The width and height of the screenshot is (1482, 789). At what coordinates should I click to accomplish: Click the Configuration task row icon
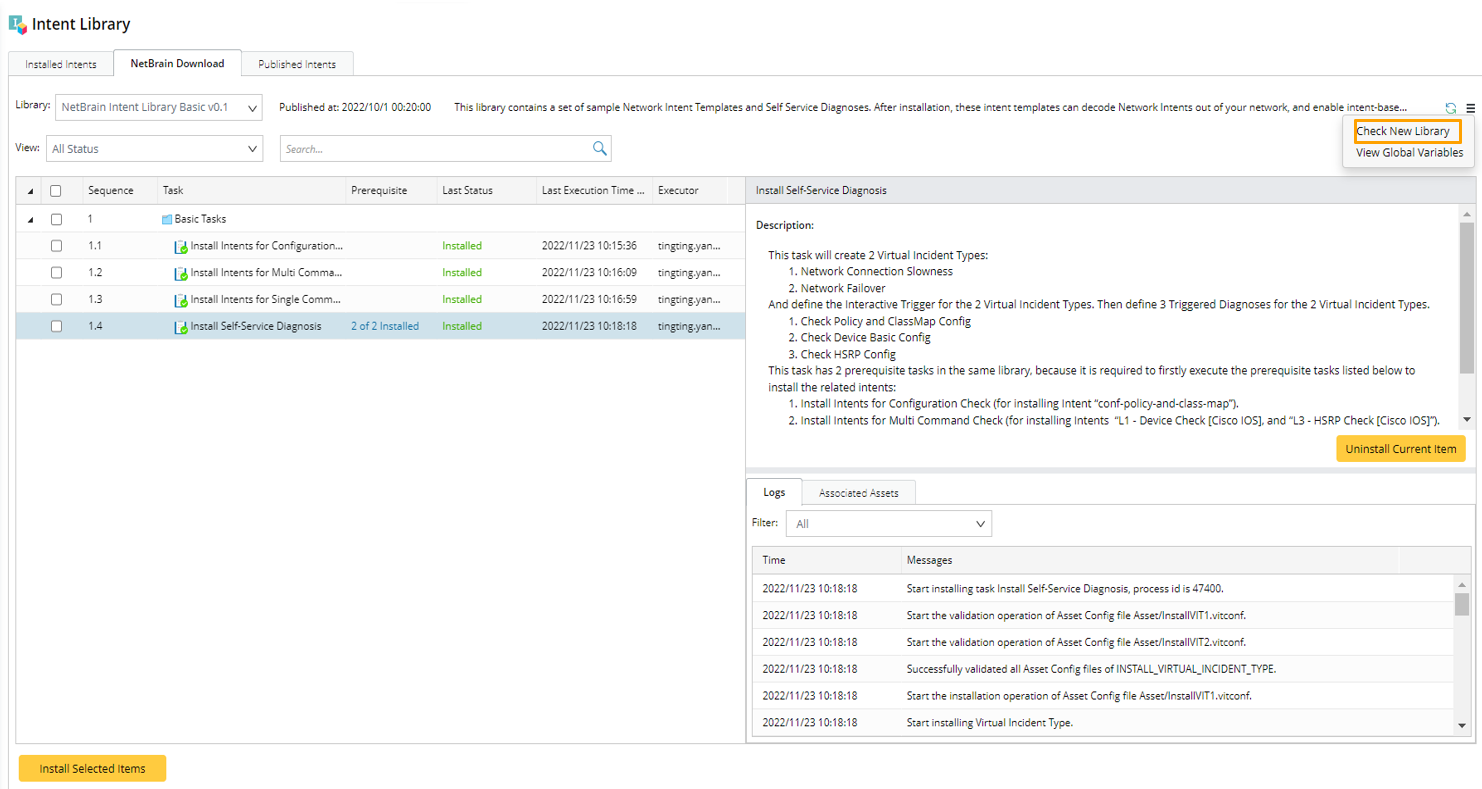click(181, 246)
